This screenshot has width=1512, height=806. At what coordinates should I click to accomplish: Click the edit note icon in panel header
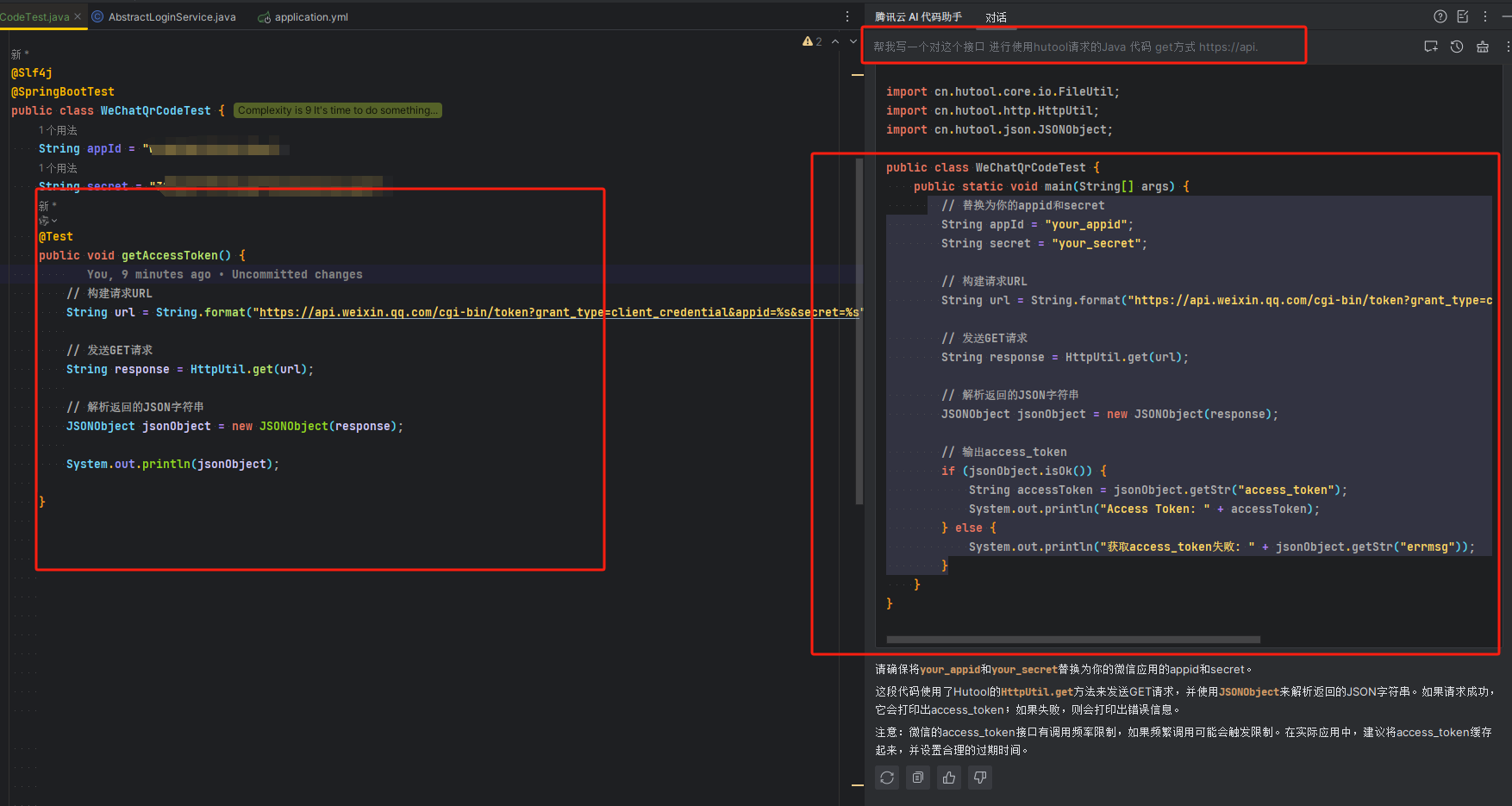[x=1463, y=16]
